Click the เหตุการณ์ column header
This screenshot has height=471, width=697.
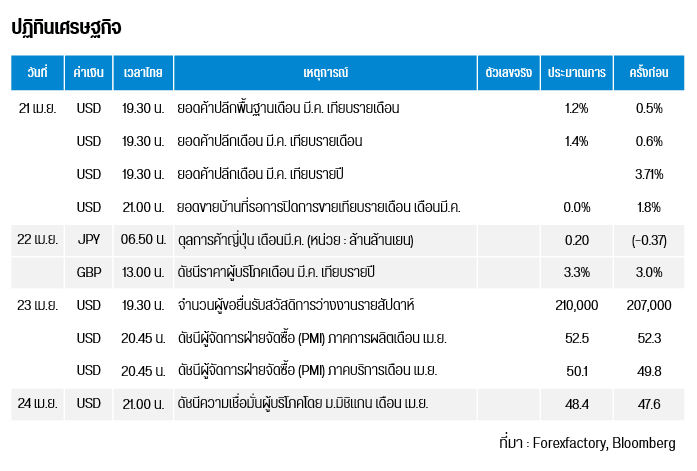(x=324, y=75)
